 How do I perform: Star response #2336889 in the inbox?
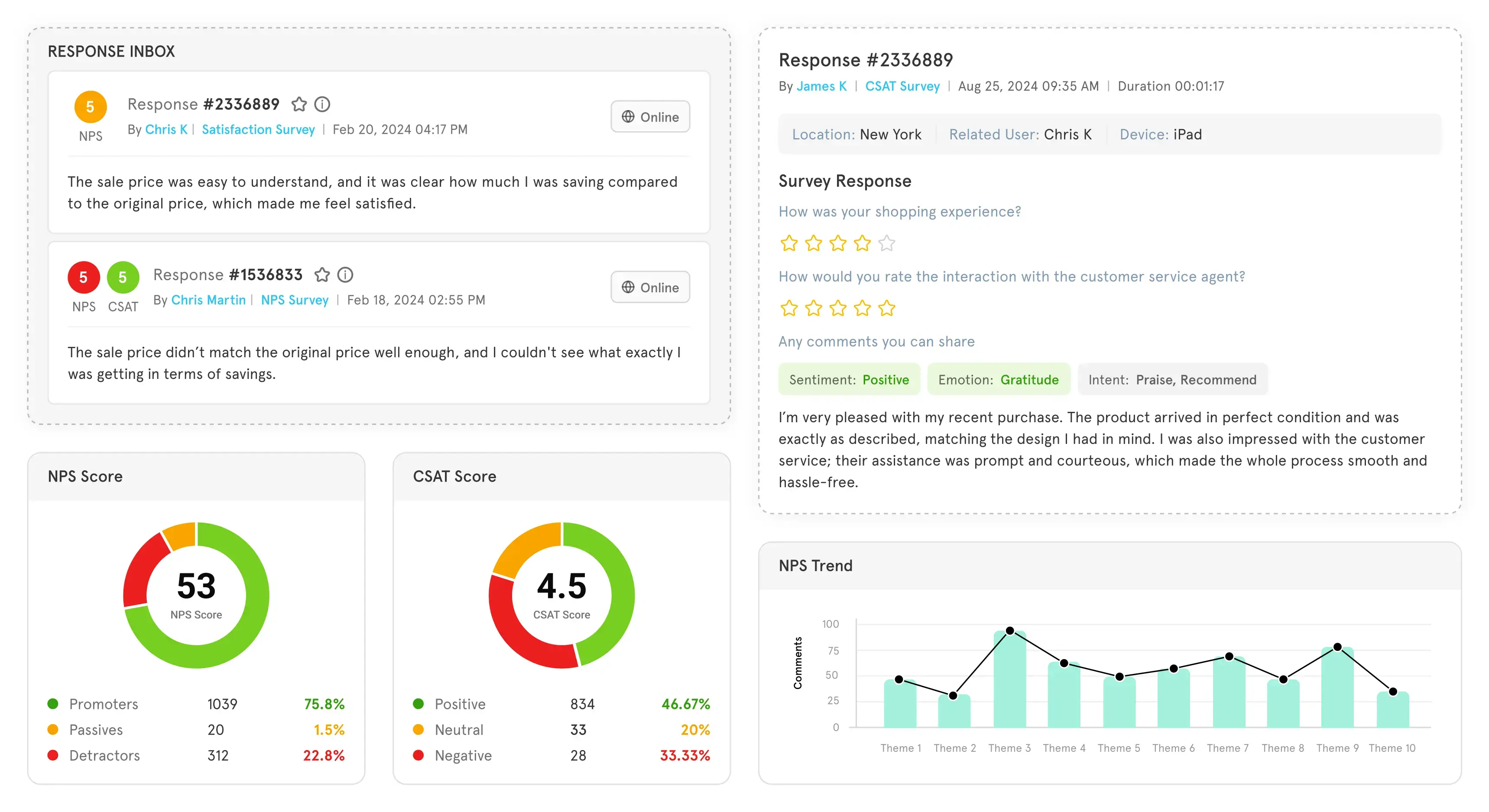click(299, 104)
